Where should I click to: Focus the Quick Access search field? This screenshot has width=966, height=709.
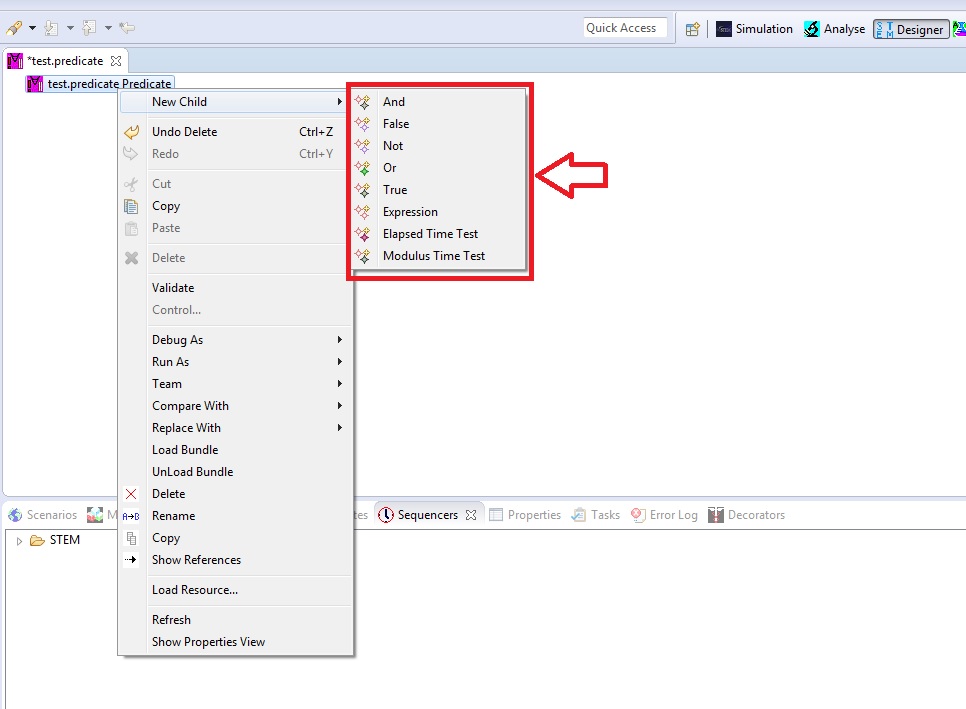[x=625, y=28]
